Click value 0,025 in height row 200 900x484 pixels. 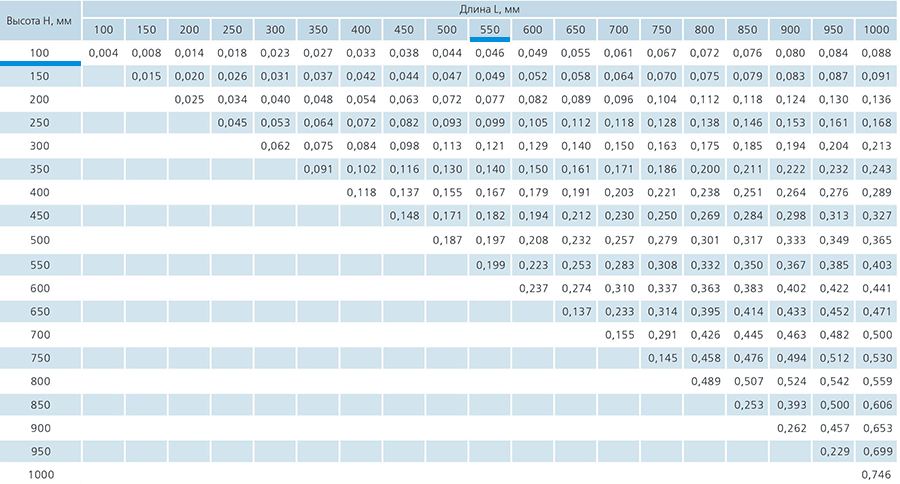pyautogui.click(x=189, y=99)
